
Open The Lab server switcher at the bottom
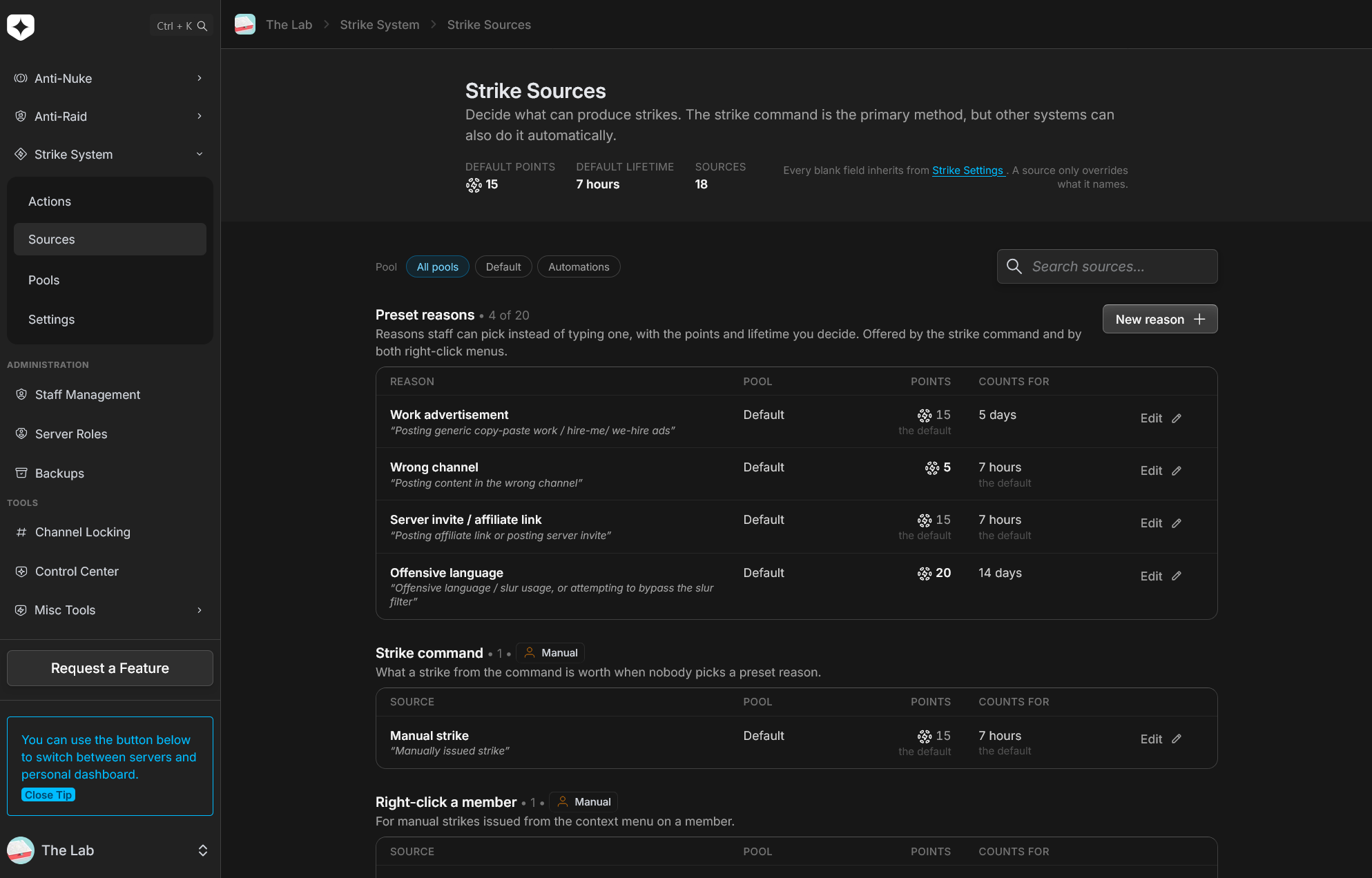[x=110, y=850]
